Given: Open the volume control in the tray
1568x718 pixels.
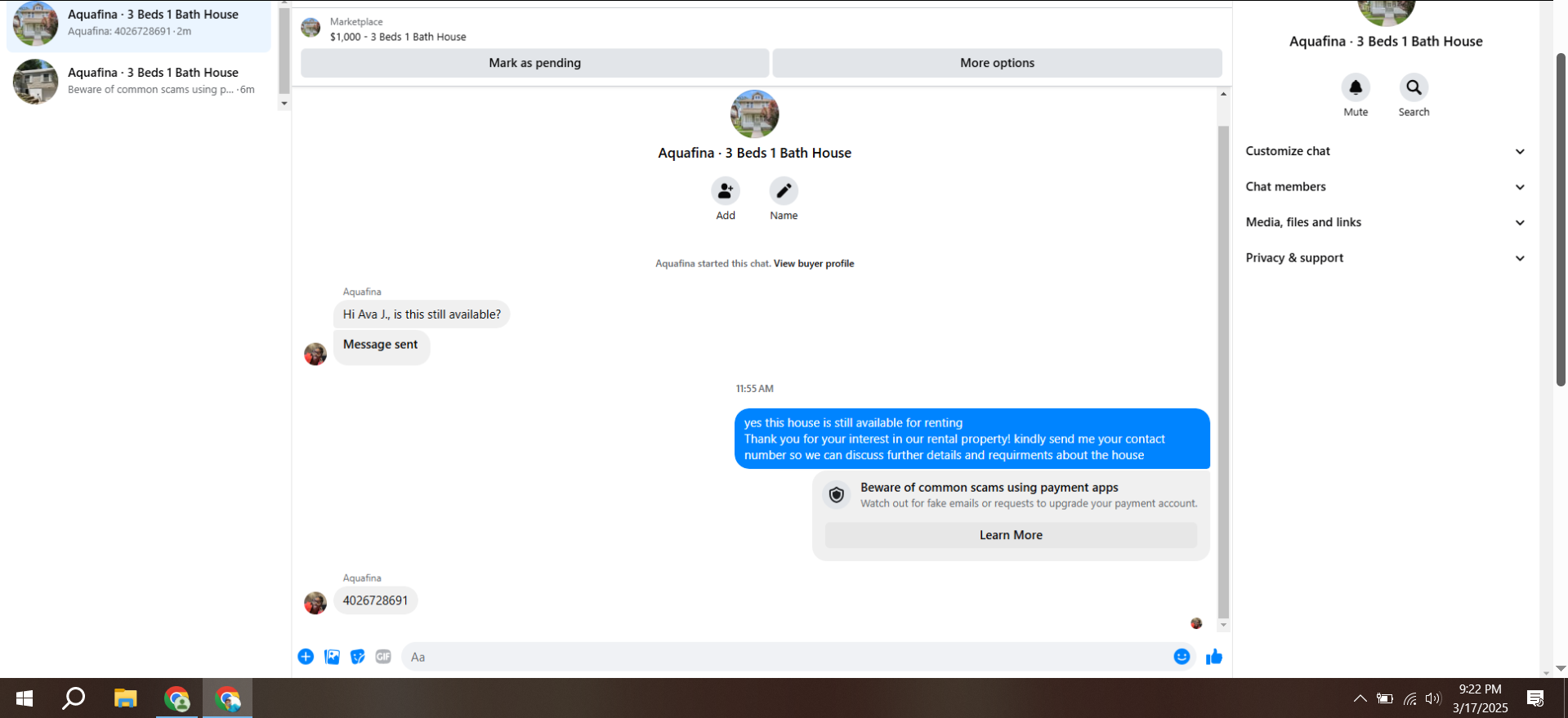Looking at the screenshot, I should point(1432,698).
